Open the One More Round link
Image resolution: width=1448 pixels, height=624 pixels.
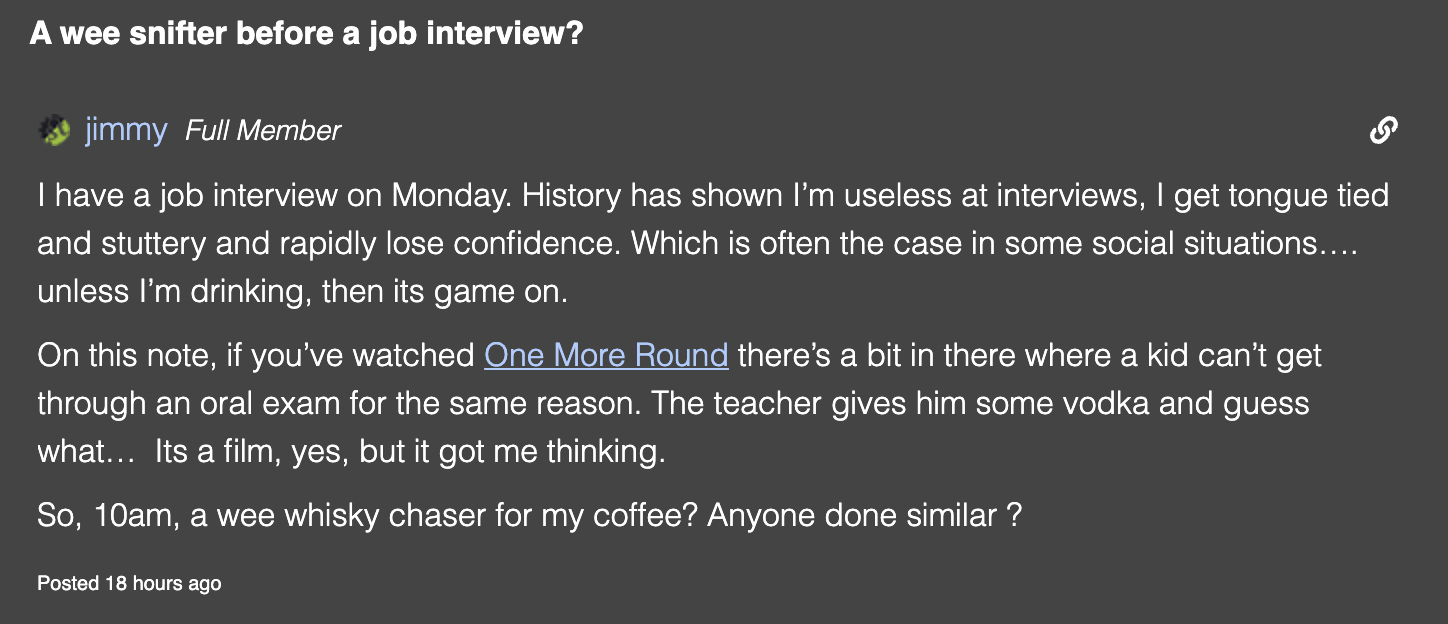point(606,356)
